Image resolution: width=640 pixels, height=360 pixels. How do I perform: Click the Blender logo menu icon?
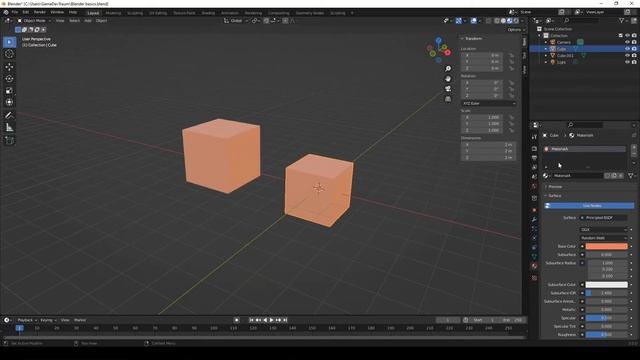coord(6,13)
